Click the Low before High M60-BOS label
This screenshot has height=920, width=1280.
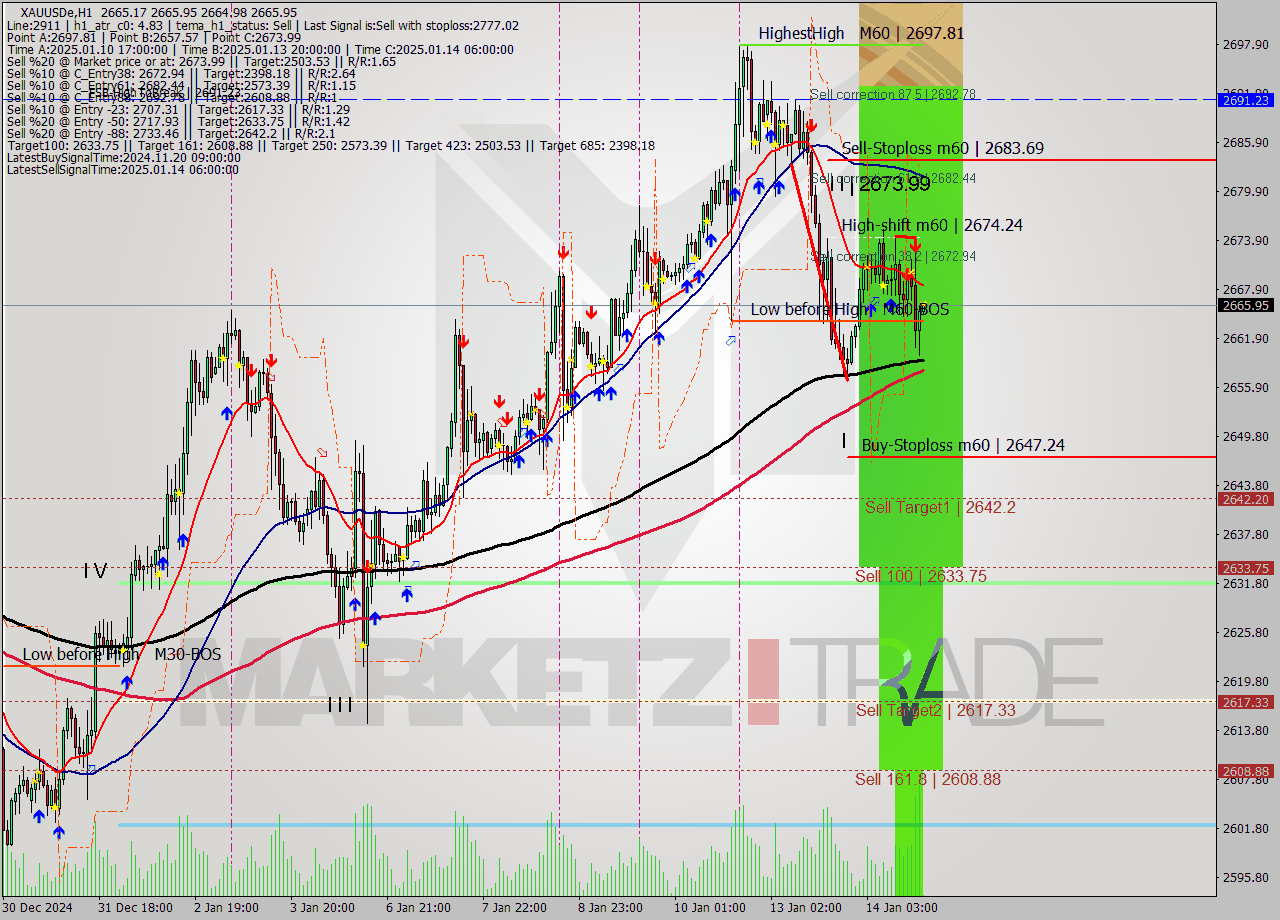click(x=850, y=309)
